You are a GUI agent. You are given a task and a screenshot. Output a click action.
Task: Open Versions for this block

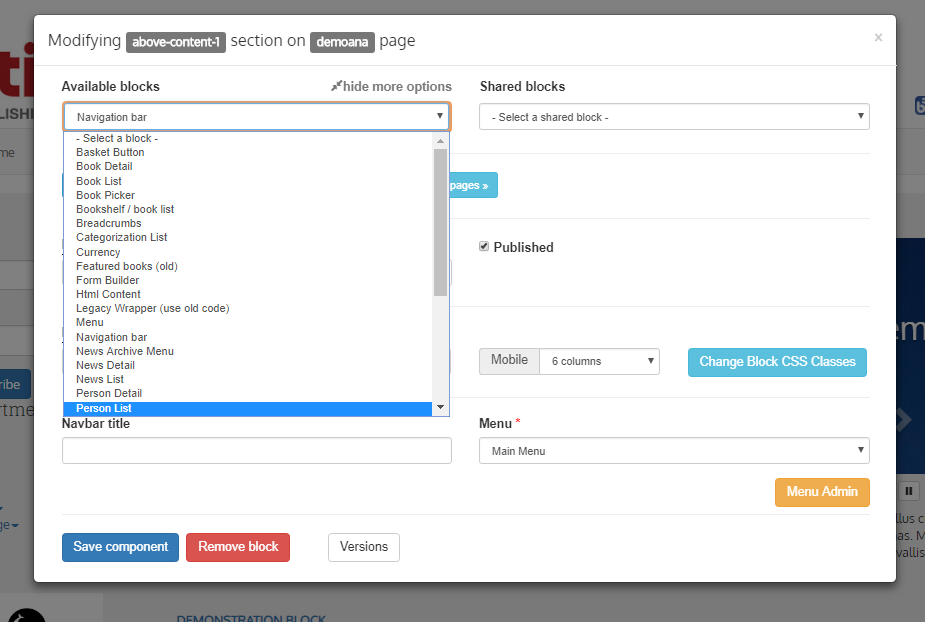pyautogui.click(x=364, y=547)
